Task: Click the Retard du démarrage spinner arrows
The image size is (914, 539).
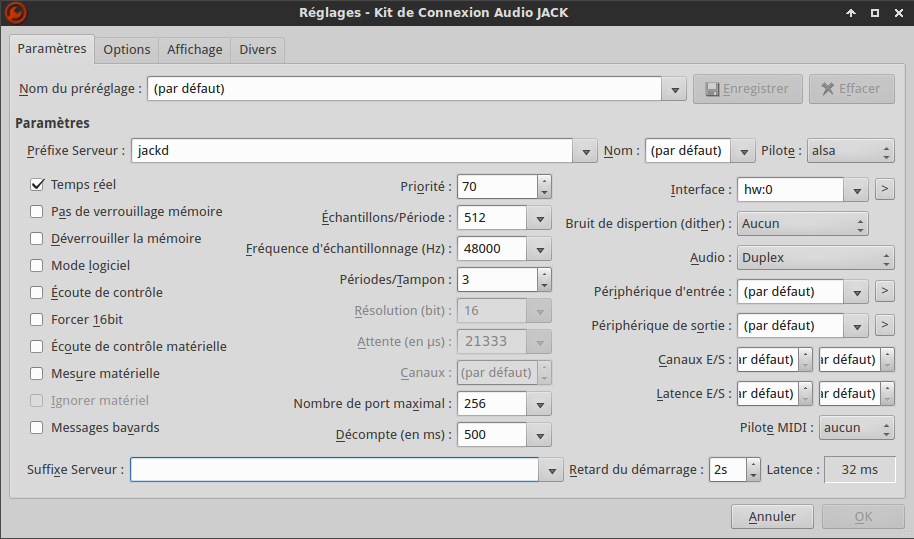Action: 753,470
